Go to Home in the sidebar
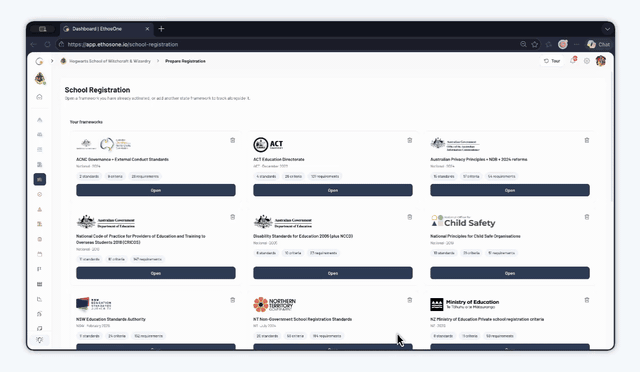This screenshot has height=372, width=640. click(x=40, y=97)
